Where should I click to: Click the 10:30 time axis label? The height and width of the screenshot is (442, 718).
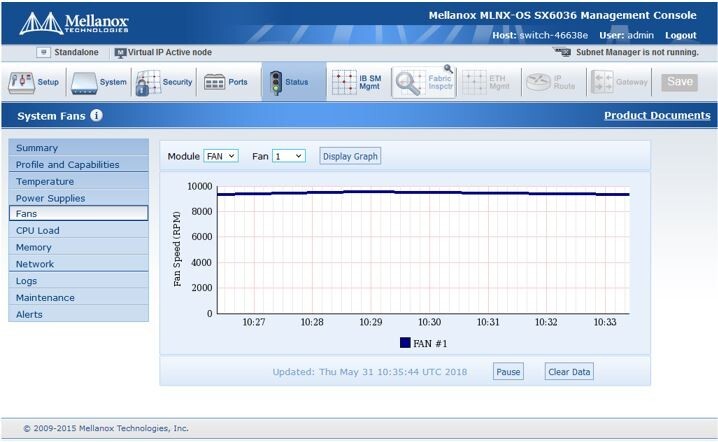click(430, 322)
